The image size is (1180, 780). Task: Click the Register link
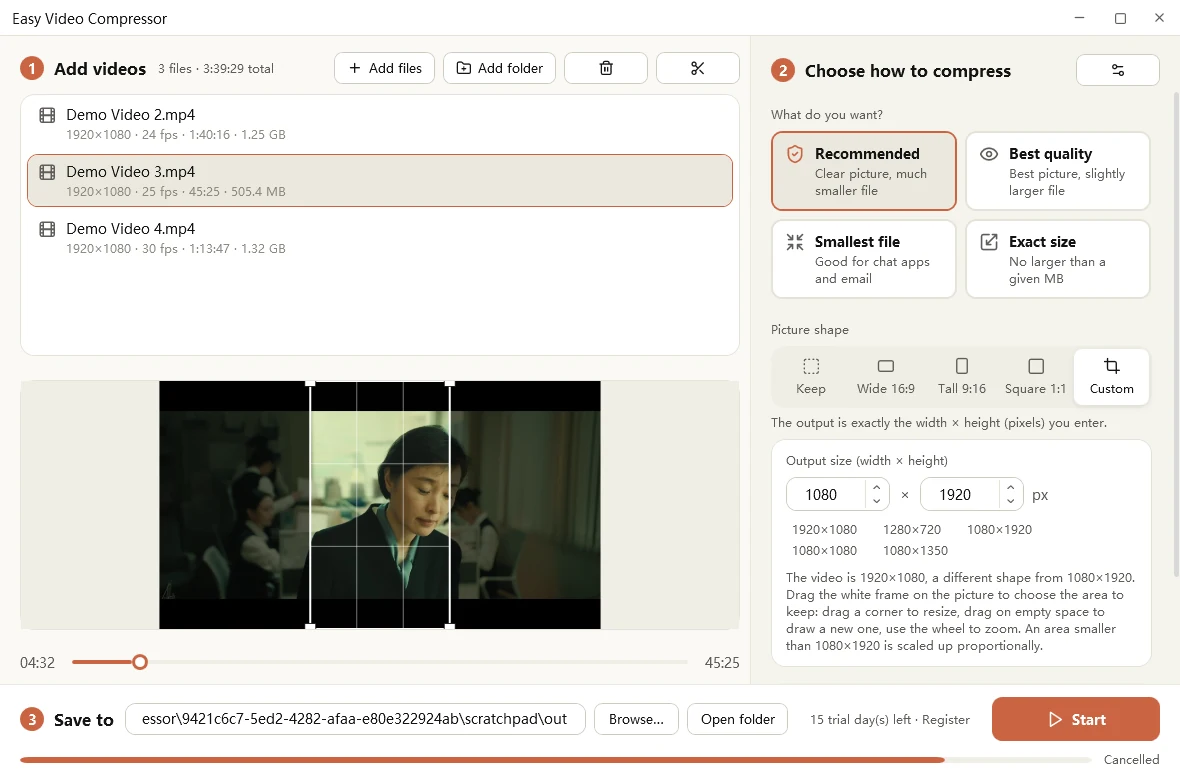945,720
